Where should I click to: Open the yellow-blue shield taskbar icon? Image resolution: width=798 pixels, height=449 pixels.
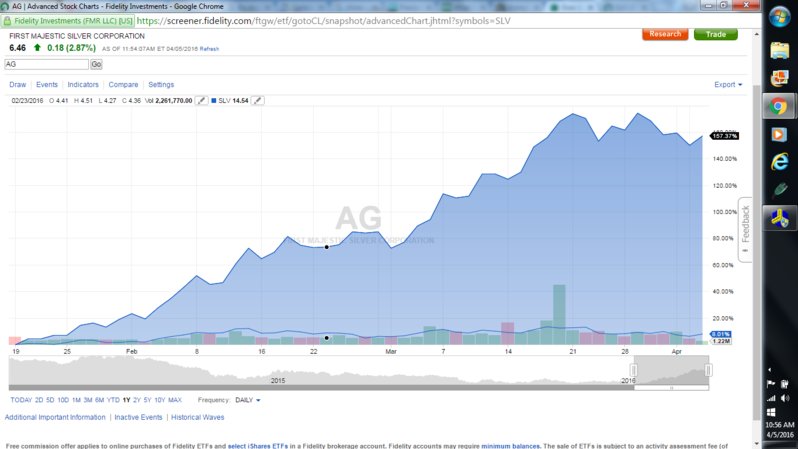pyautogui.click(x=779, y=218)
